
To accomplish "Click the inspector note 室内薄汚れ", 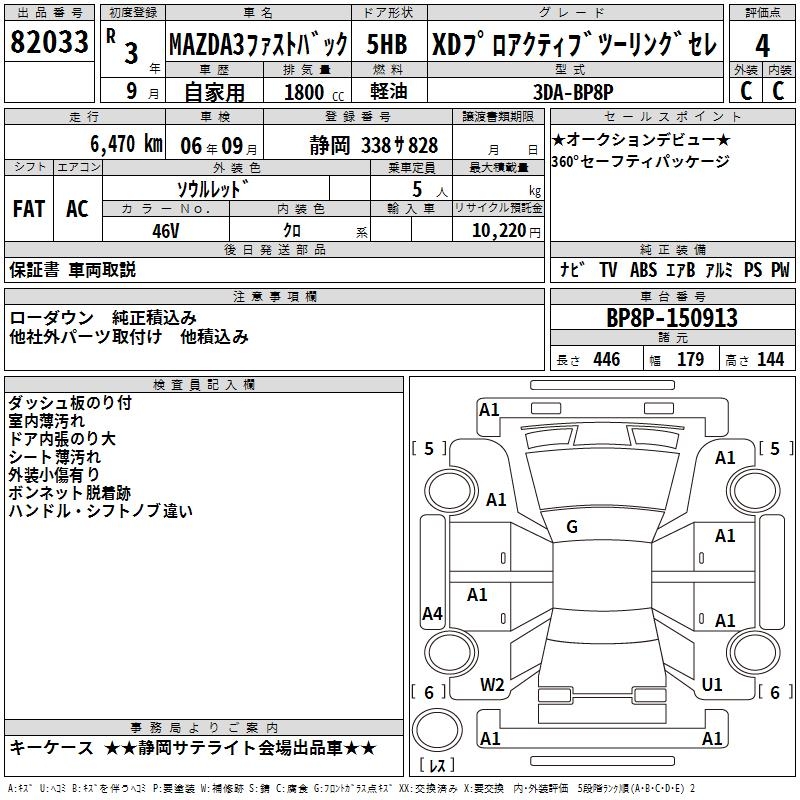I will [x=46, y=421].
